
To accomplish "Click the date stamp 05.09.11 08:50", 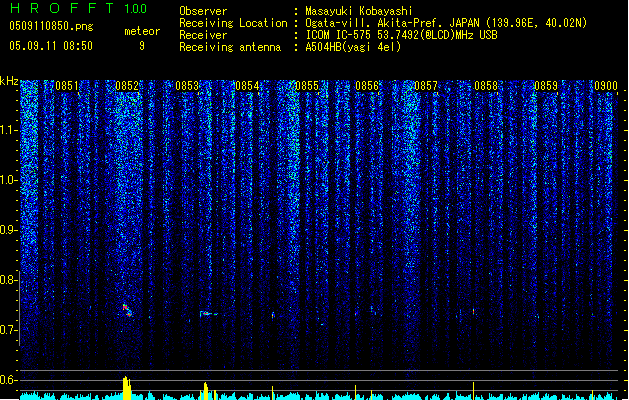I will (x=51, y=46).
